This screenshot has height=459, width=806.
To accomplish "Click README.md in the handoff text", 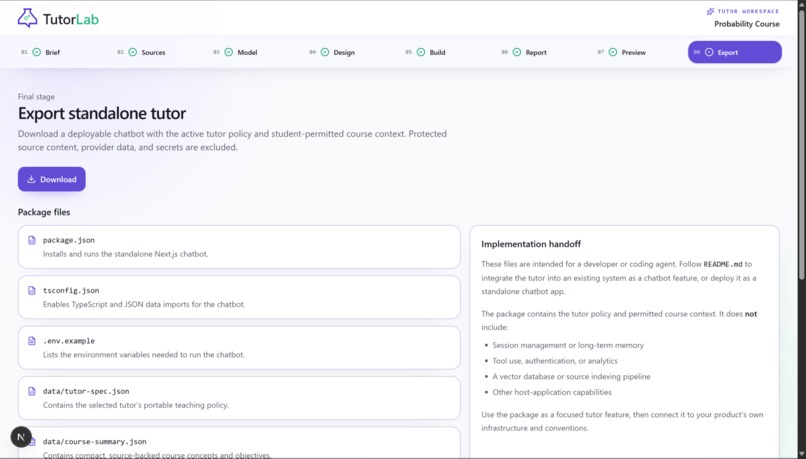I will (723, 264).
